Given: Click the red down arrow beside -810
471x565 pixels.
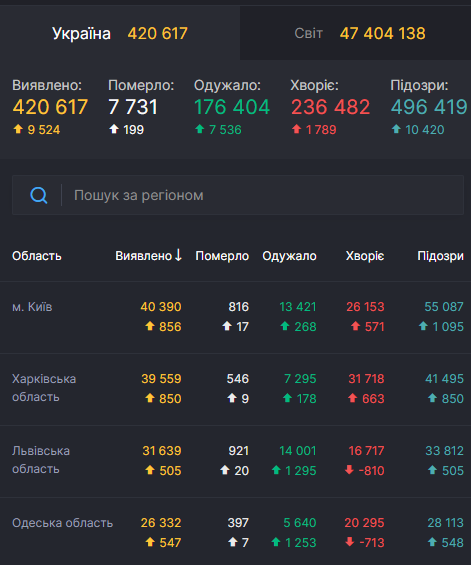Looking at the screenshot, I should [x=349, y=470].
